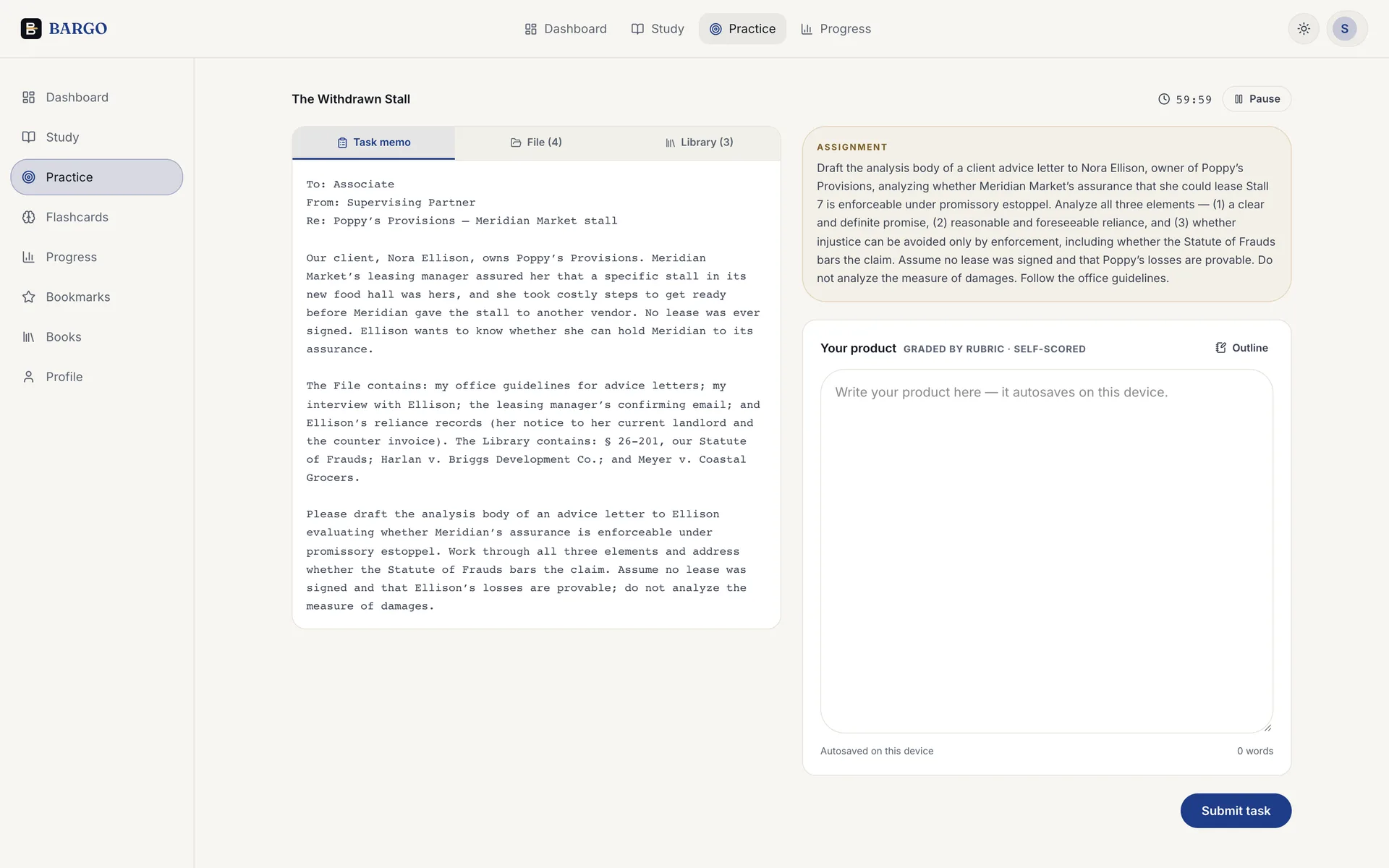Click the sidebar Progress chart icon
The height and width of the screenshot is (868, 1389).
coord(29,257)
